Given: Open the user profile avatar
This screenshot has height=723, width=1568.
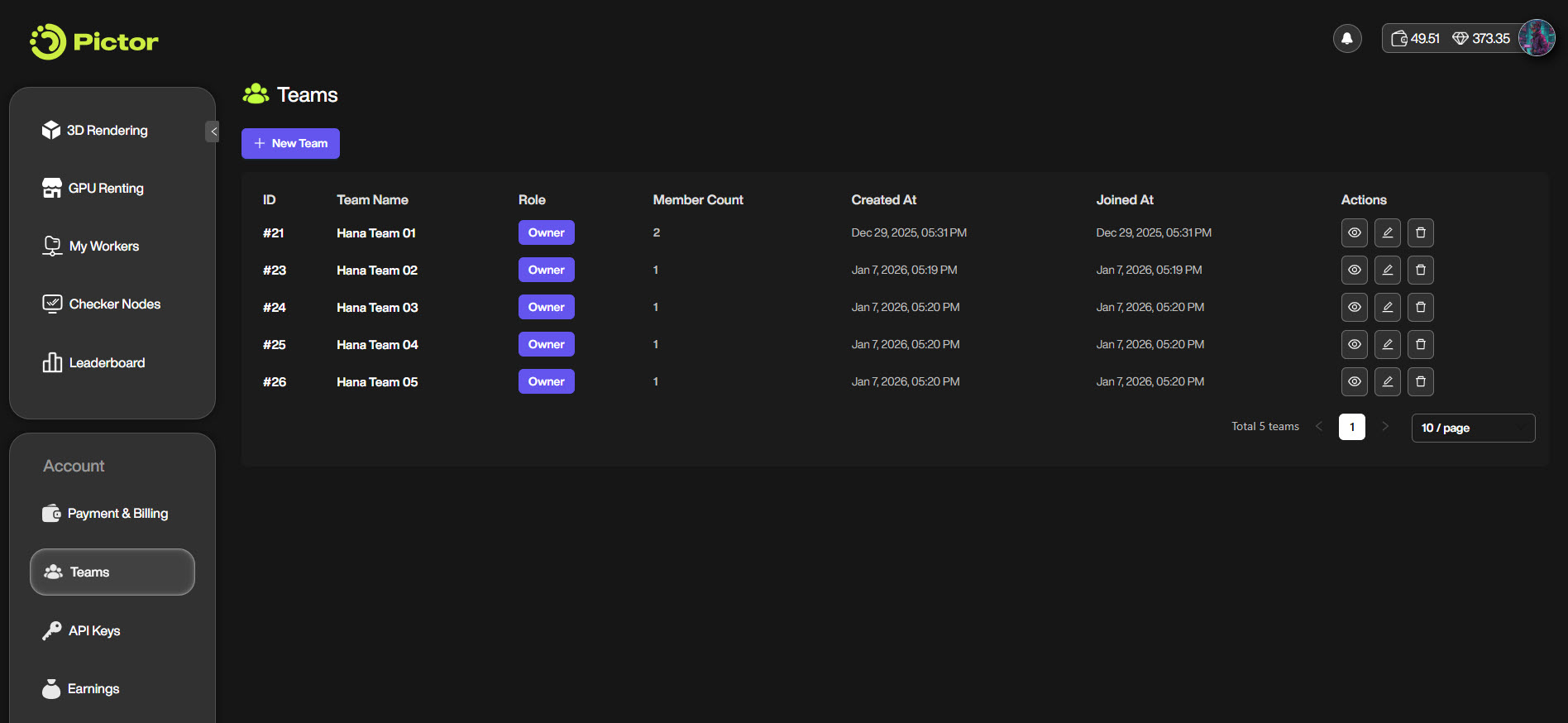Looking at the screenshot, I should 1537,38.
